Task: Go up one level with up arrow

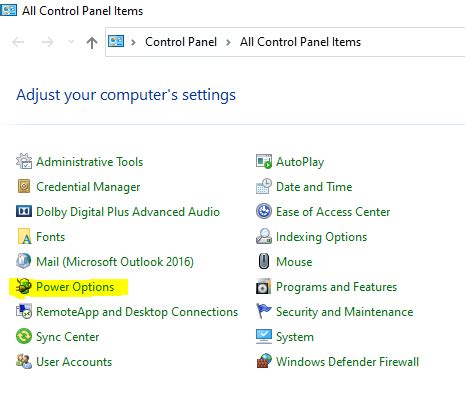Action: coord(92,42)
